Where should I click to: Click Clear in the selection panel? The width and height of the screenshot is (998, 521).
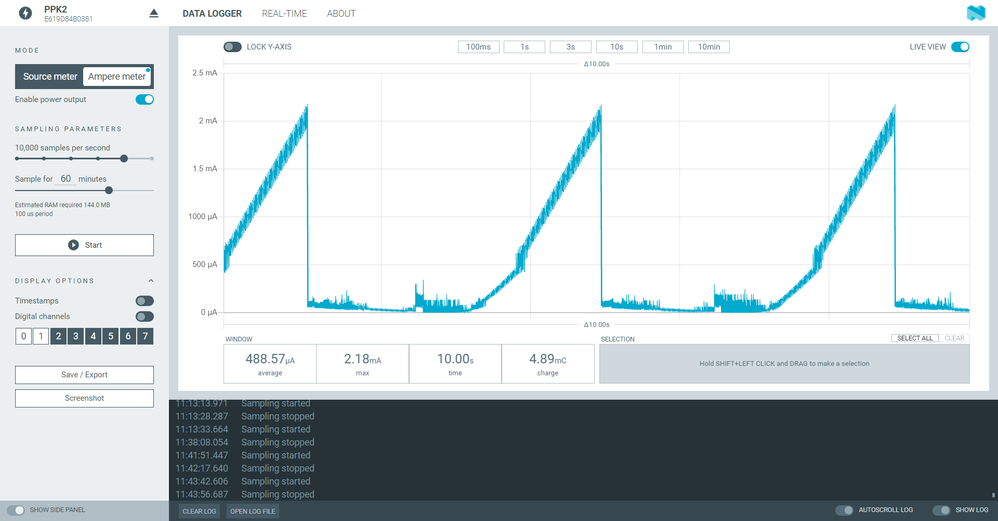954,338
